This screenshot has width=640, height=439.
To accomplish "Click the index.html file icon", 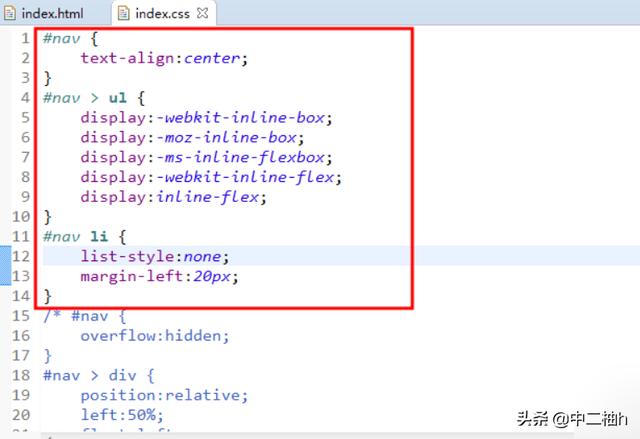I will pyautogui.click(x=9, y=15).
